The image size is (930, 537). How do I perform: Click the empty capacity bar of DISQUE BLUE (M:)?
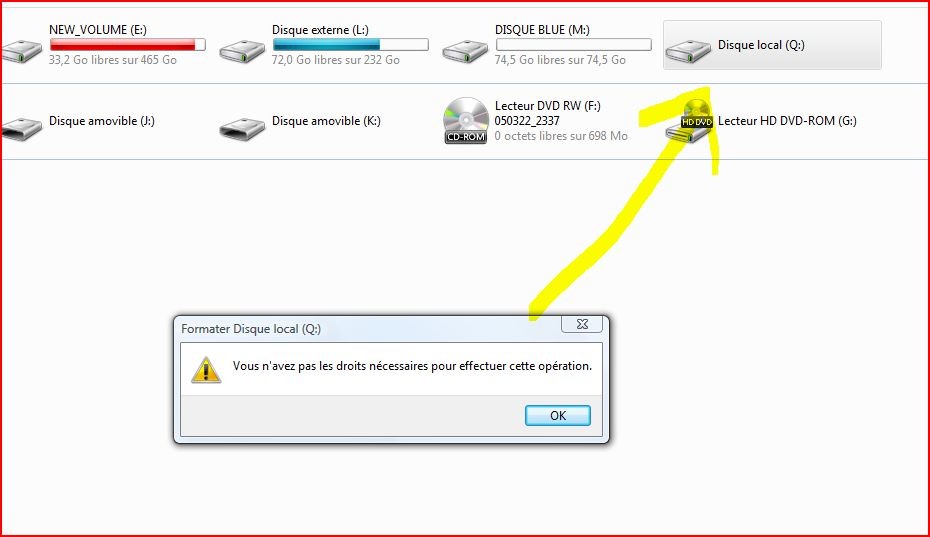point(574,45)
